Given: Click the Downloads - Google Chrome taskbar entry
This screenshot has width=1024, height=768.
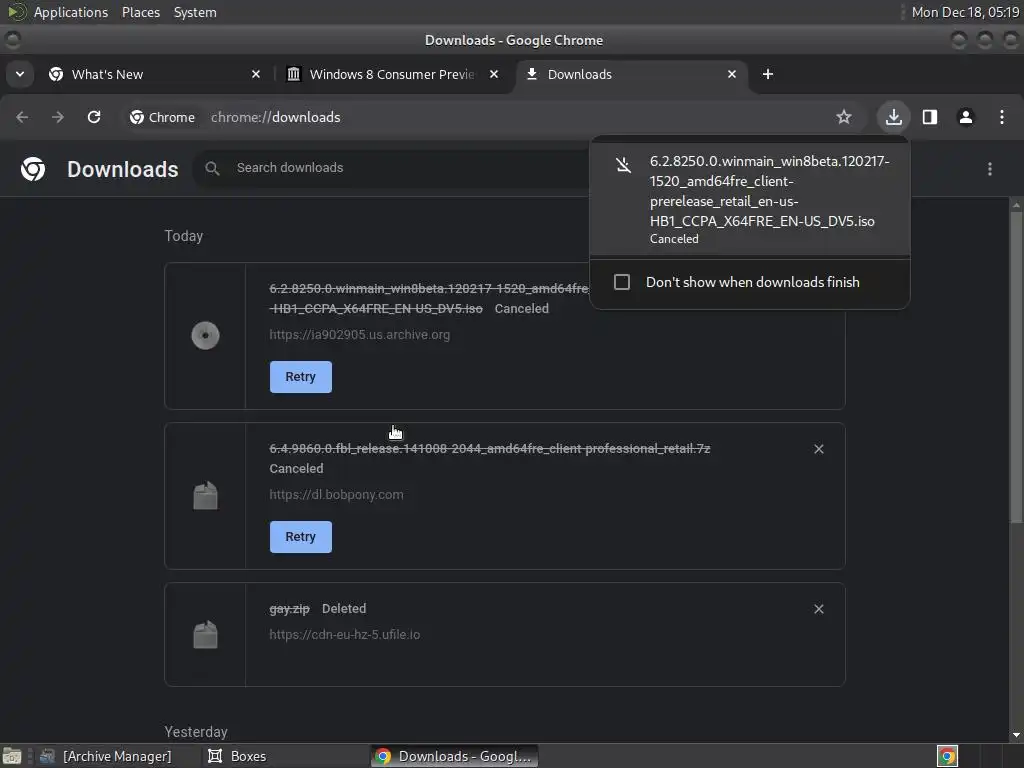Looking at the screenshot, I should pyautogui.click(x=455, y=756).
